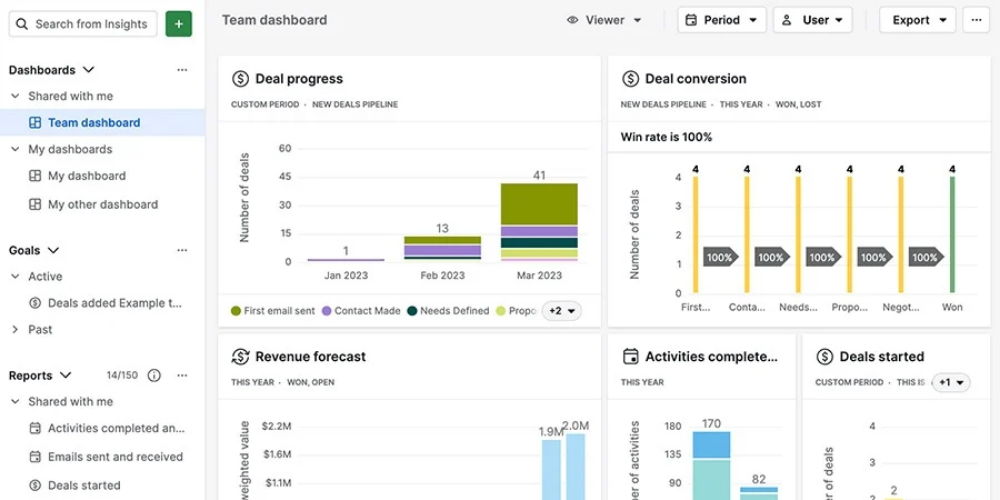
Task: Open the Viewer permission dropdown
Action: click(604, 20)
